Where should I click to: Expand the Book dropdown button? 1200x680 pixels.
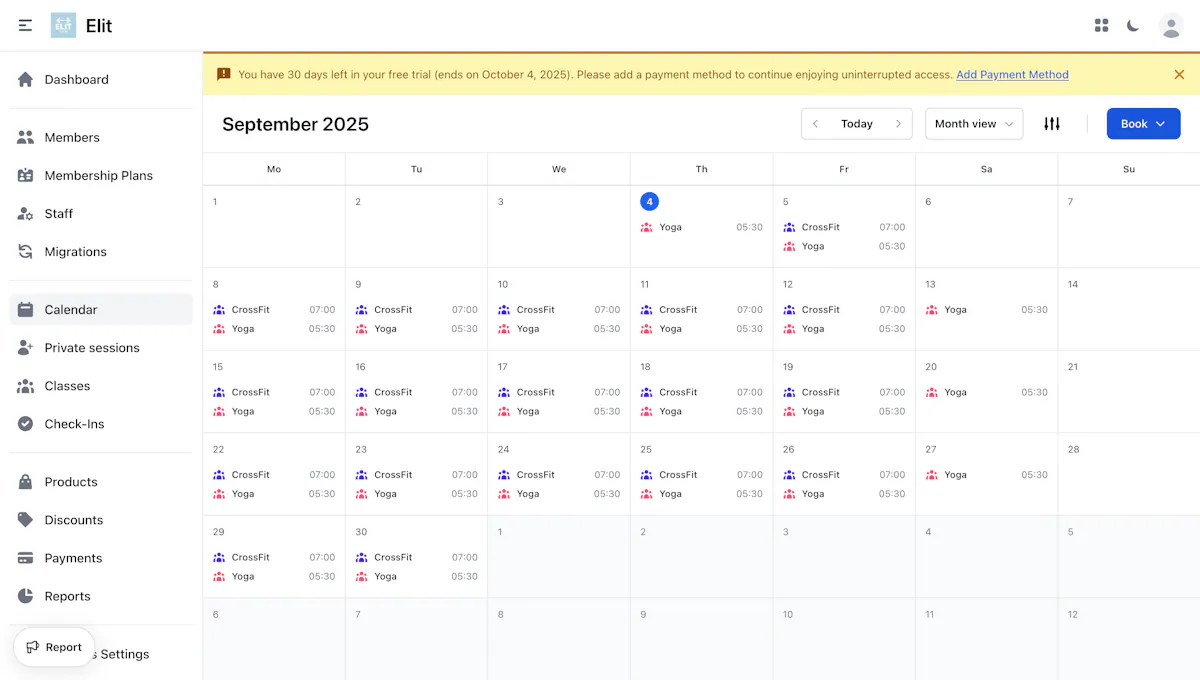[x=1143, y=124]
